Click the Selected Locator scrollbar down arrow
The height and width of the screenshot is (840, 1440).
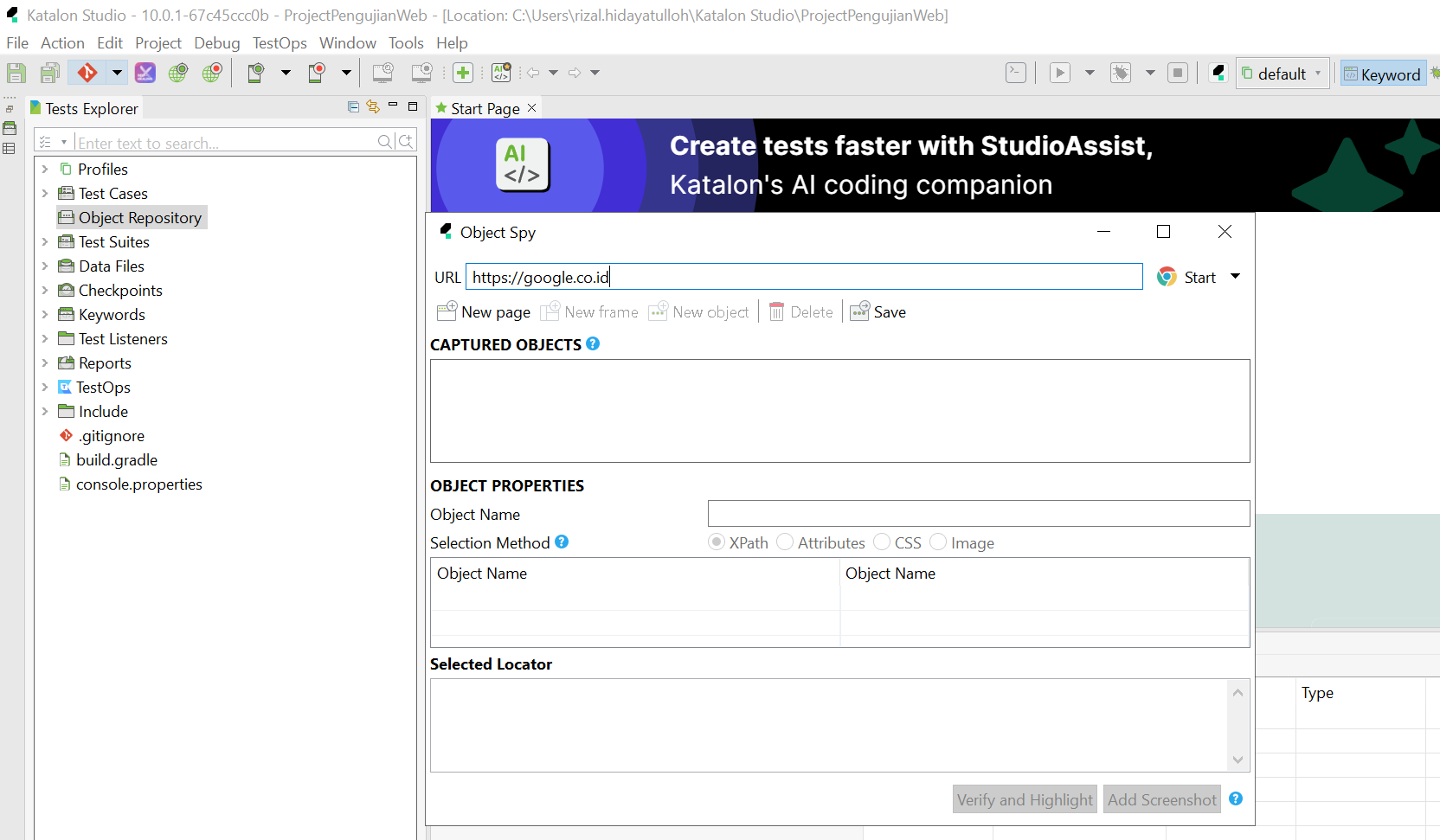click(x=1237, y=760)
